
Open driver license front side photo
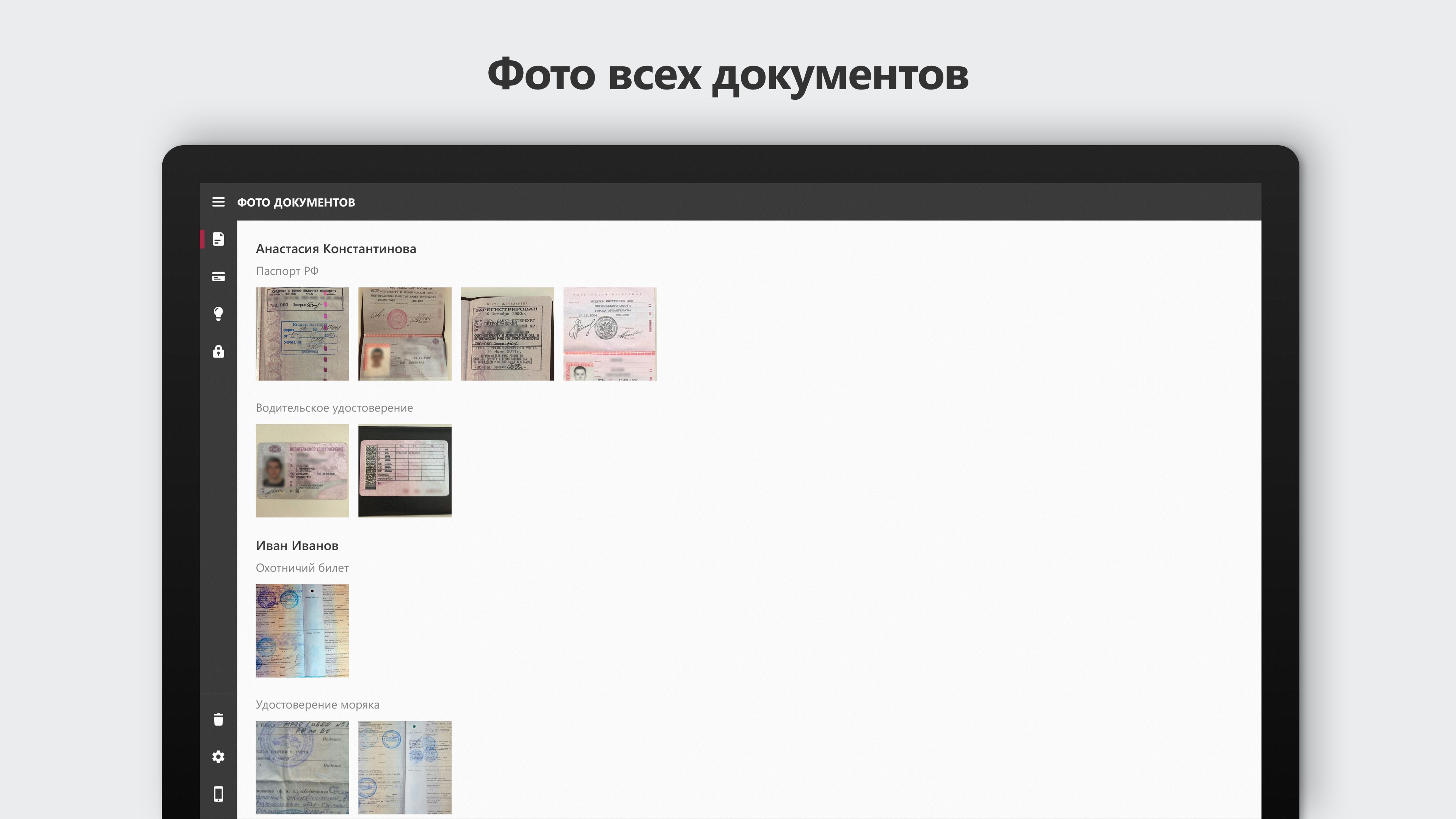pos(303,470)
